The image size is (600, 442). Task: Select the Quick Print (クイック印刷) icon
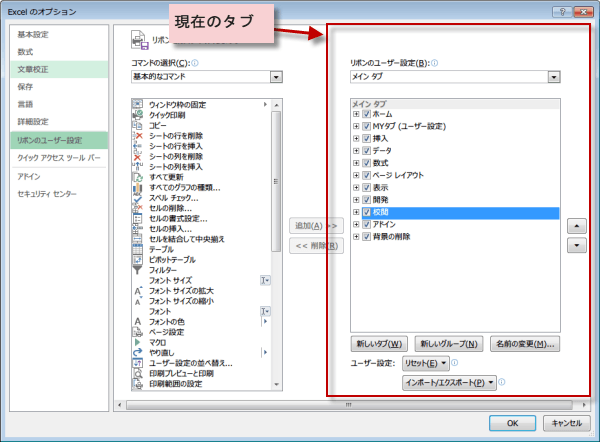[x=137, y=114]
